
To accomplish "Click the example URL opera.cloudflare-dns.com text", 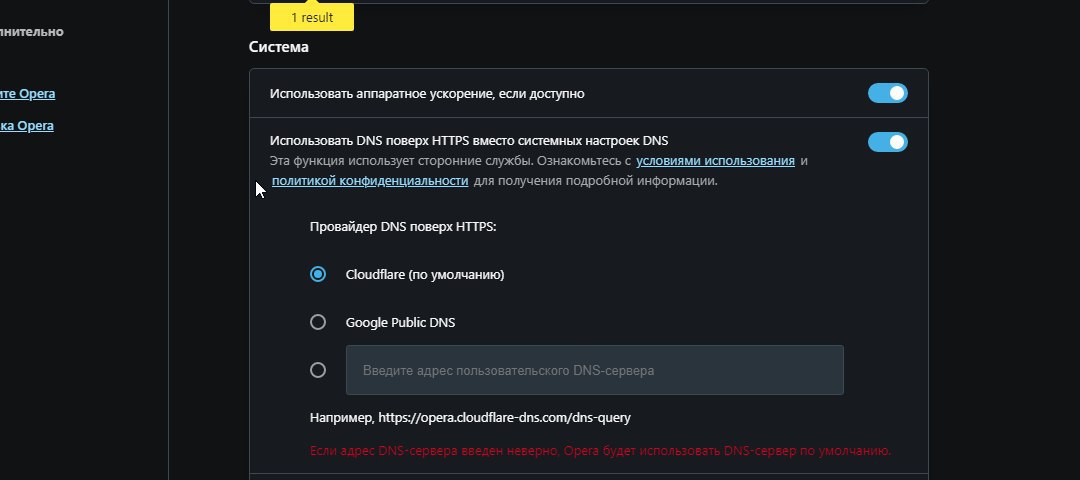I will (504, 417).
